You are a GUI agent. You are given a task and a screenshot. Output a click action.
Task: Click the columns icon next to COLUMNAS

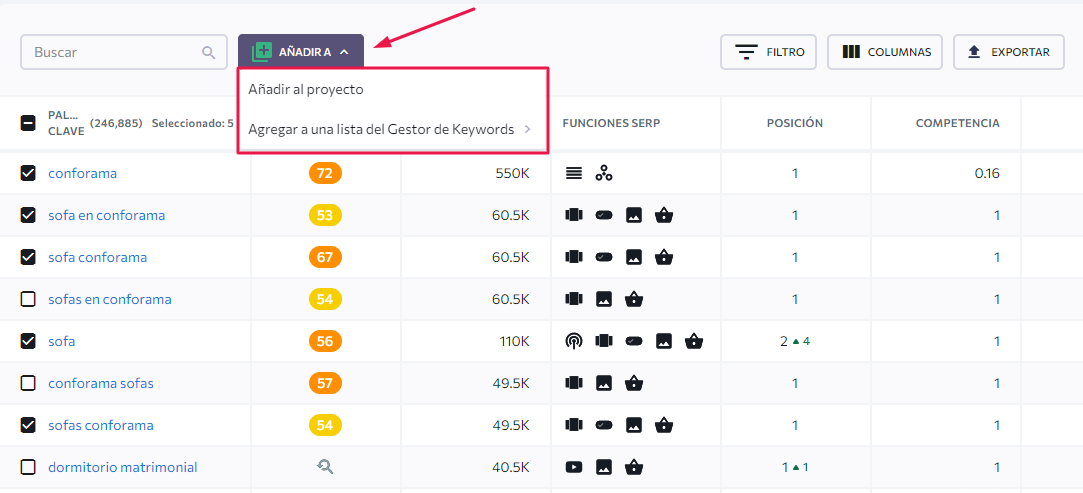click(x=851, y=52)
